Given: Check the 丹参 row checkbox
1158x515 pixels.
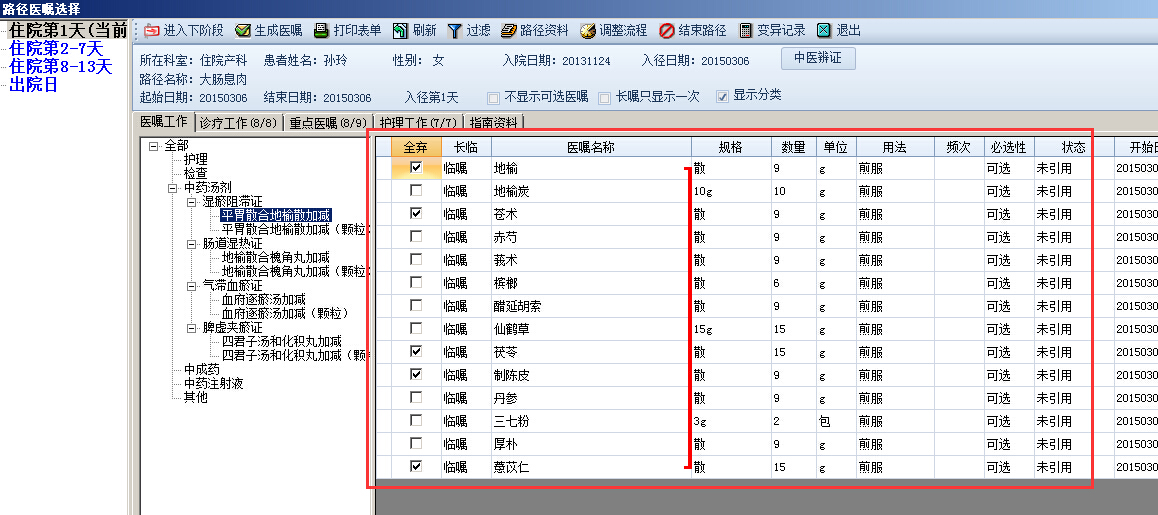Looking at the screenshot, I should (417, 397).
